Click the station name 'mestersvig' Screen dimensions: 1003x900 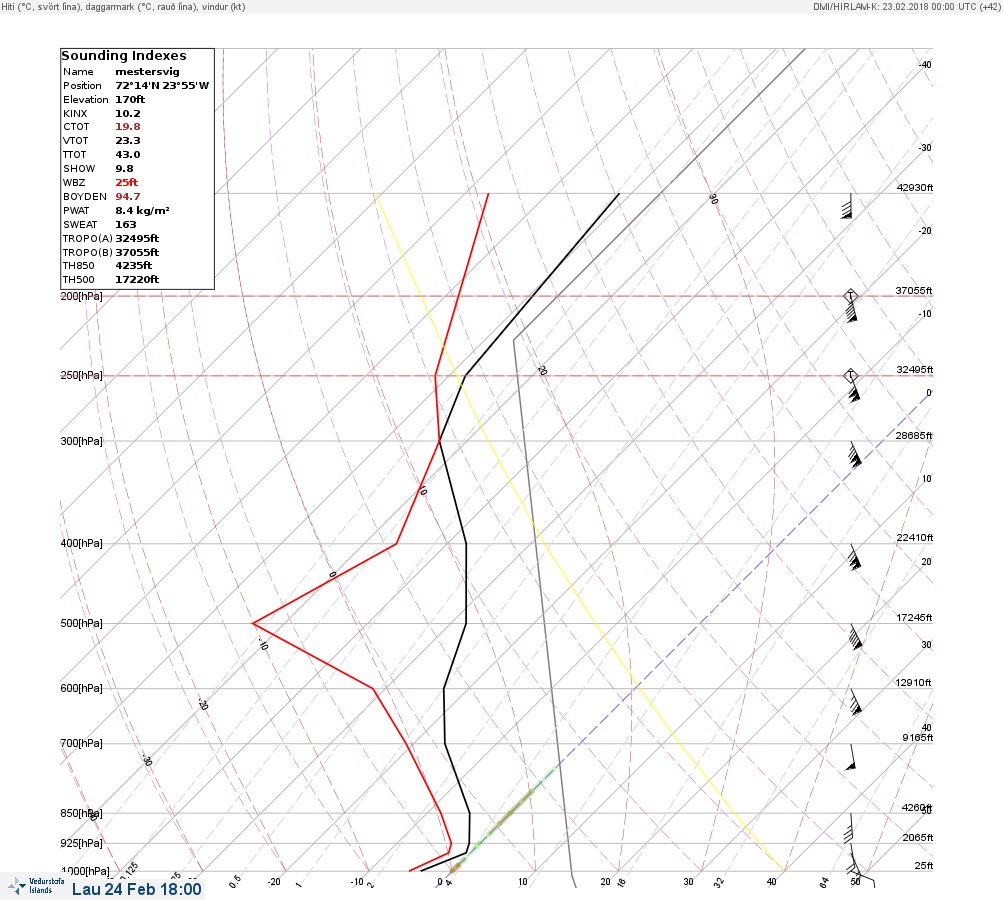point(147,72)
